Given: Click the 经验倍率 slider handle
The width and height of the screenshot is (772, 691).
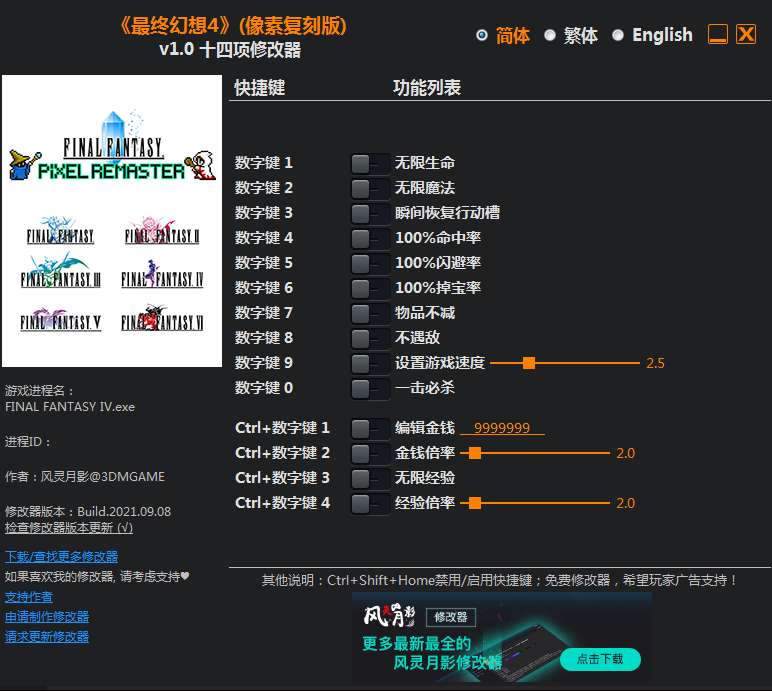Looking at the screenshot, I should pyautogui.click(x=475, y=503).
